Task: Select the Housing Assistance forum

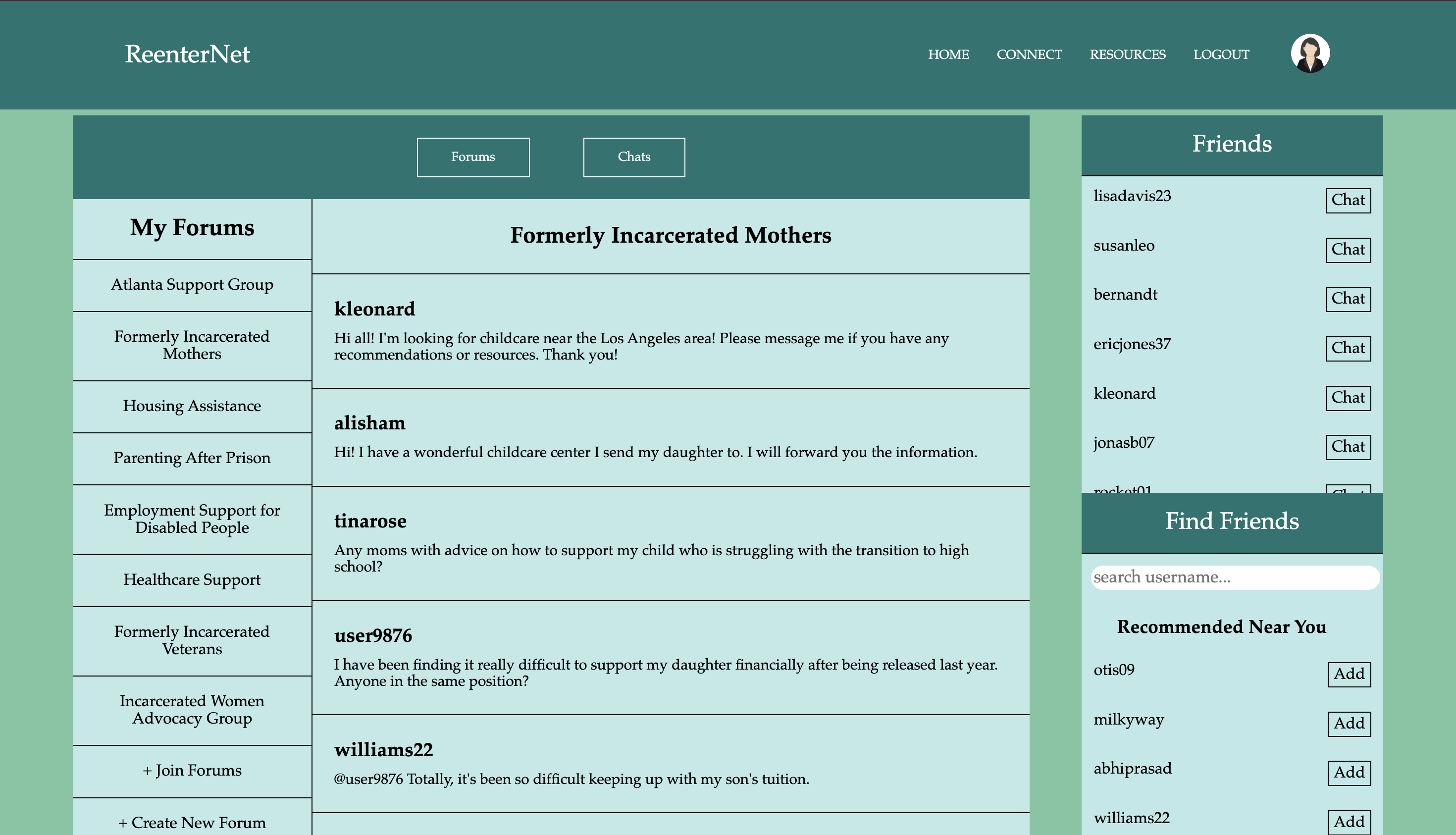Action: pos(192,406)
